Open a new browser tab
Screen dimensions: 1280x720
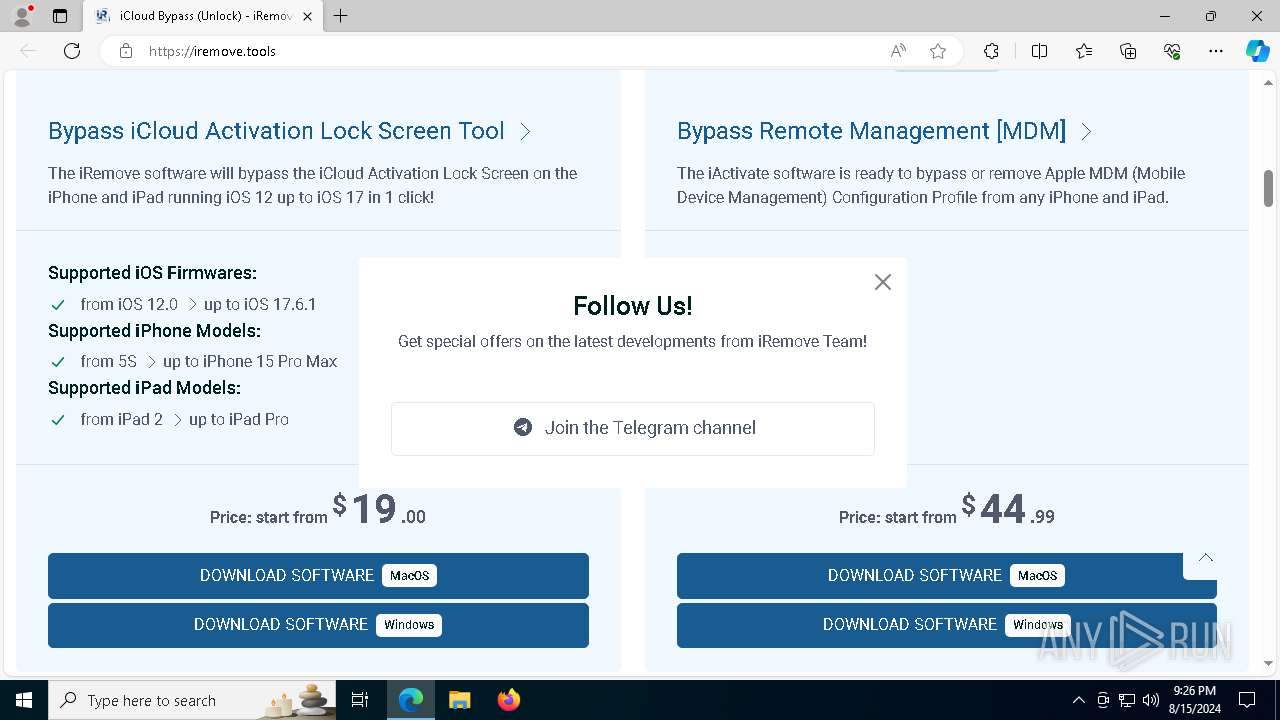coord(340,16)
